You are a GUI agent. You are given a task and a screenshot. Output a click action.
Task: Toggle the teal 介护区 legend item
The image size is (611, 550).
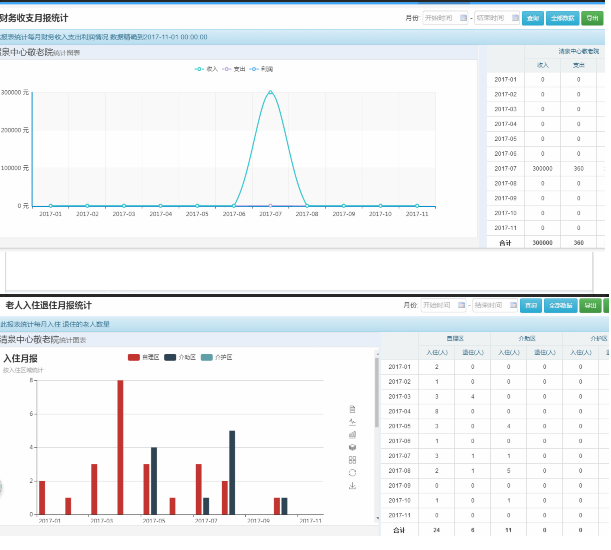[216, 357]
